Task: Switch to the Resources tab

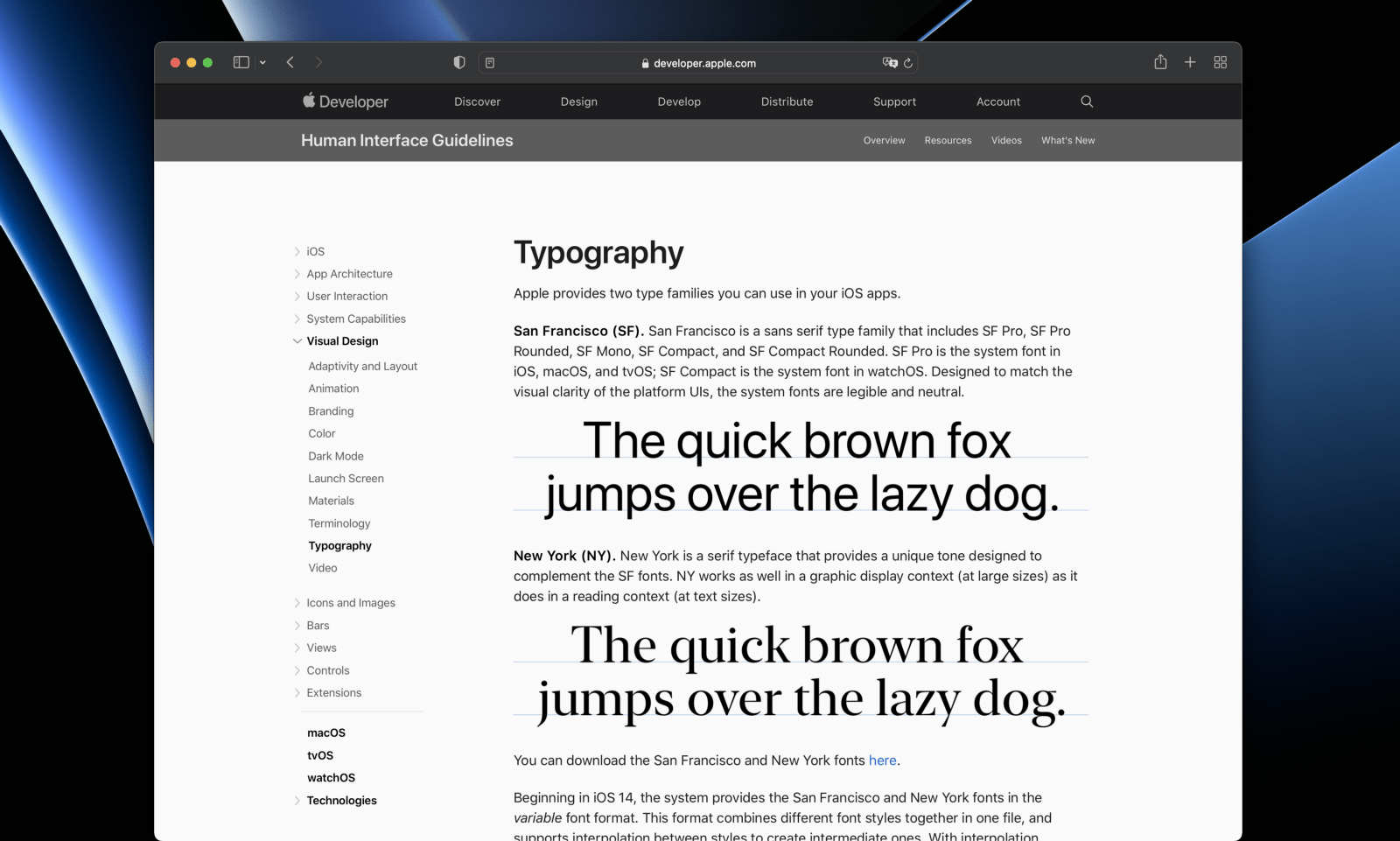Action: tap(948, 140)
